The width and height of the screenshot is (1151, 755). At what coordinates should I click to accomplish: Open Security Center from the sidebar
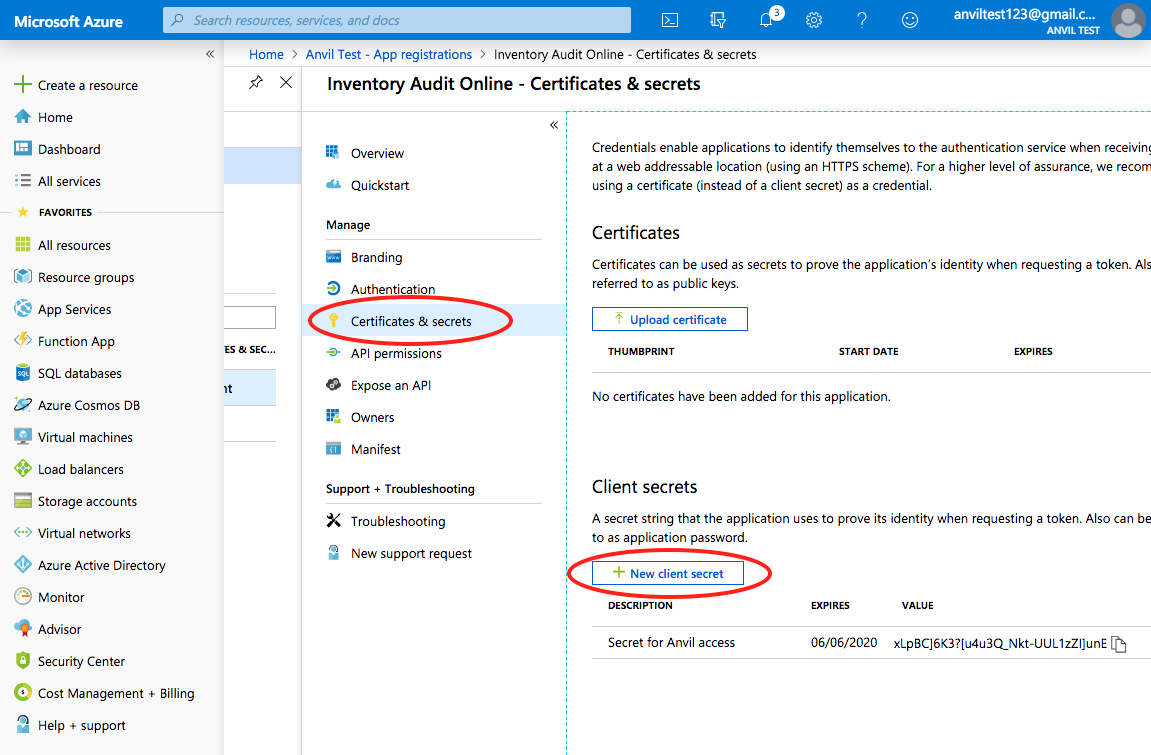click(83, 660)
